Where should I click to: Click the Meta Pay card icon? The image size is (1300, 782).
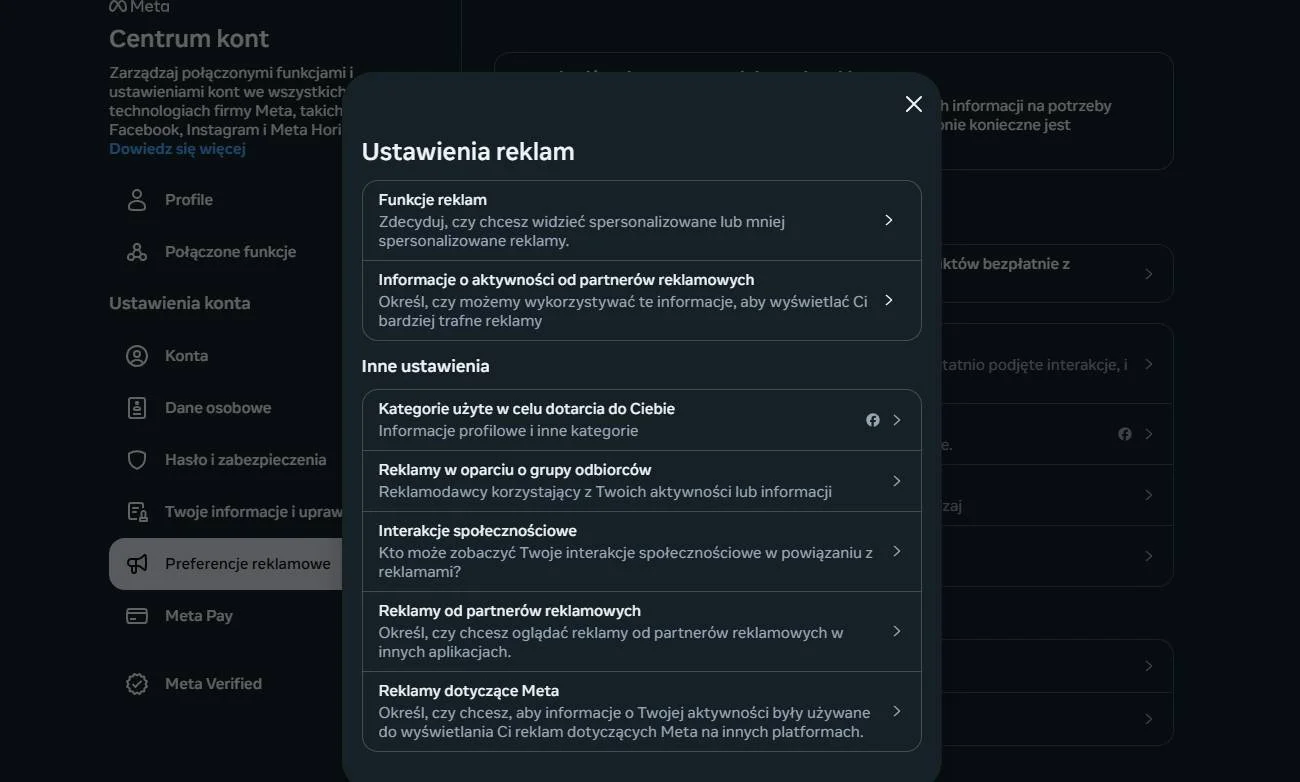pos(137,616)
